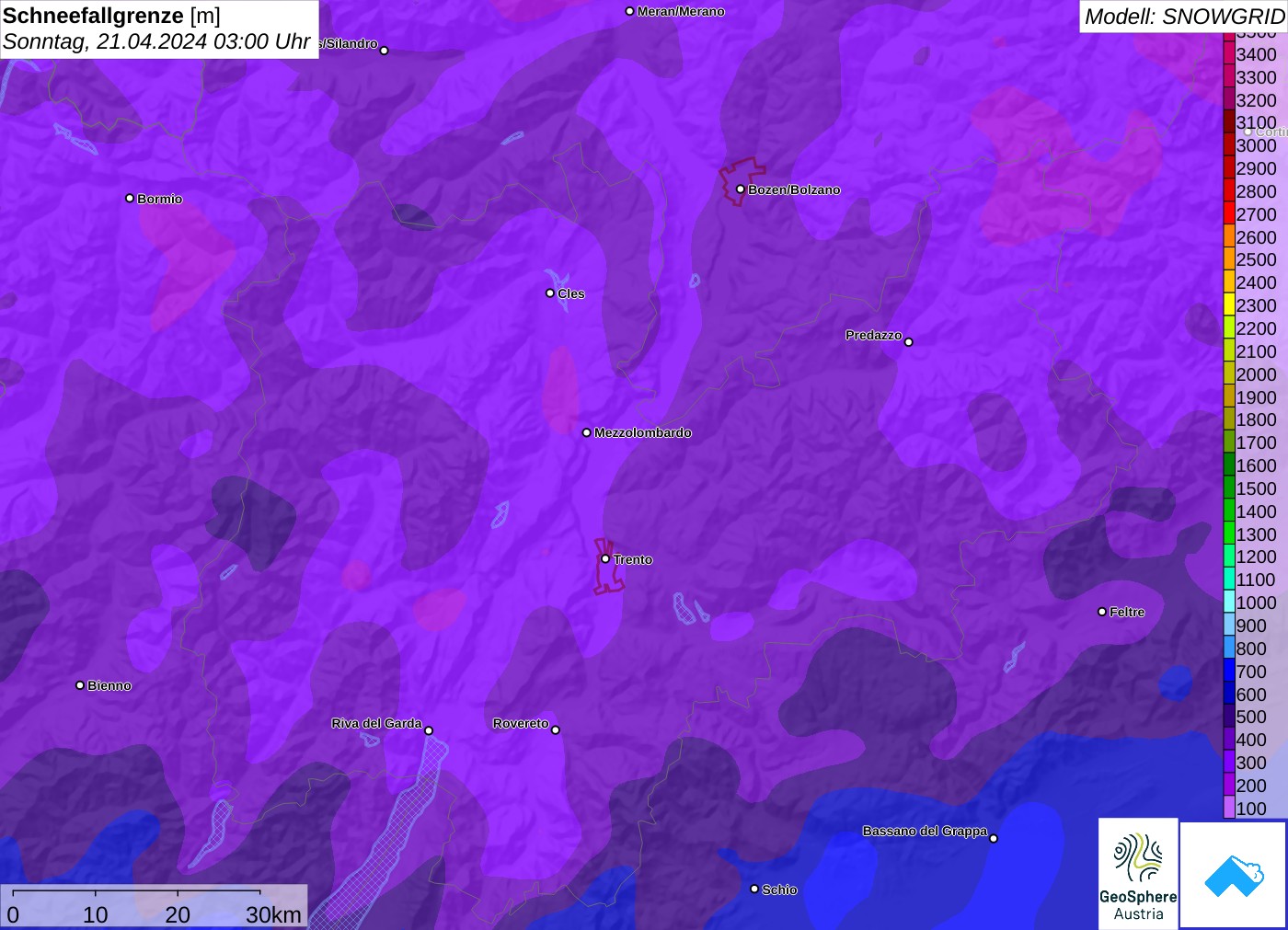This screenshot has height=930, width=1288.
Task: Click the 'Bassano del Grappa' map label
Action: tap(925, 831)
